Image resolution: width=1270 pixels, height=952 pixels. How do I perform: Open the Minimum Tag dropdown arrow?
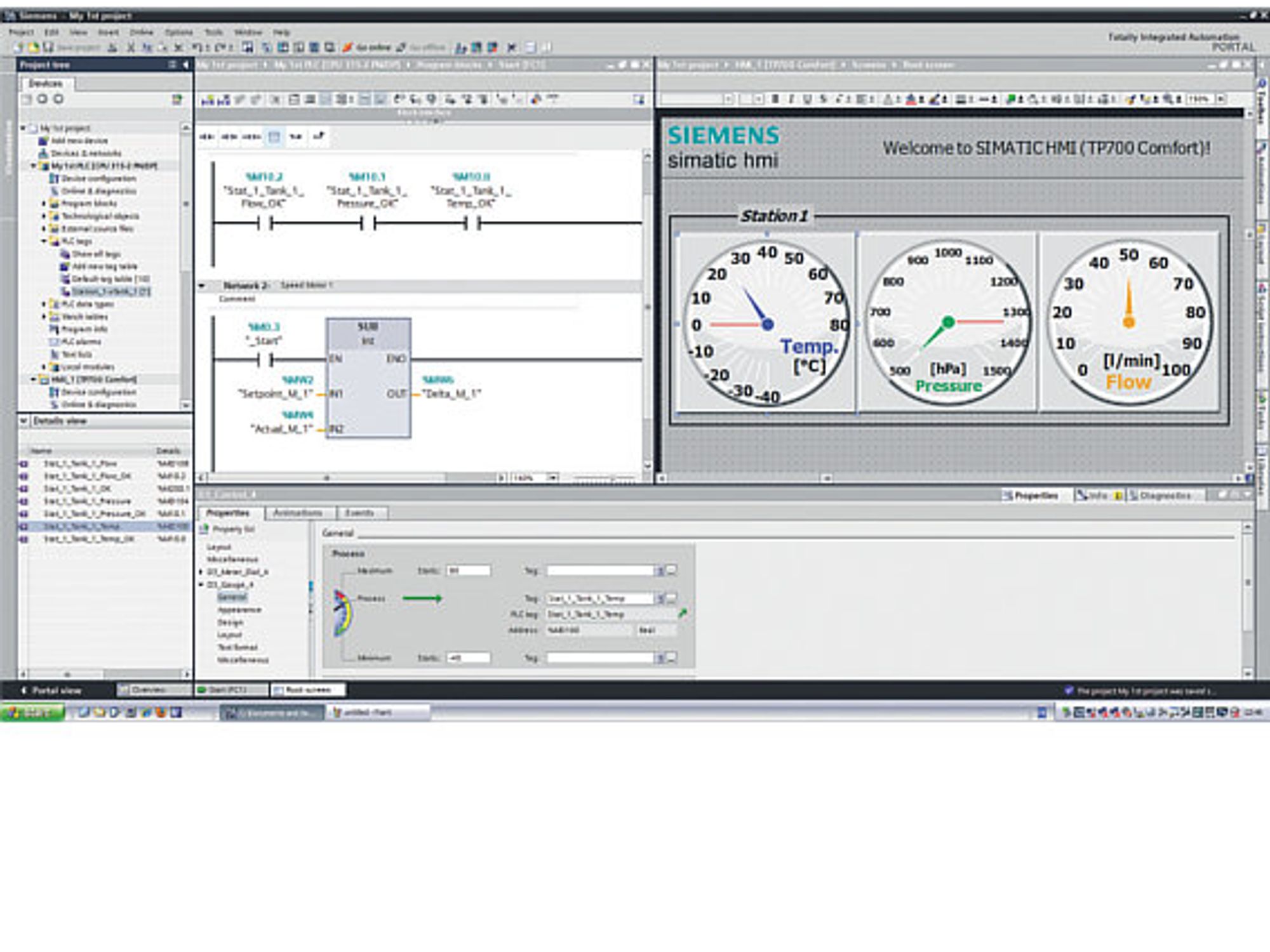(660, 658)
